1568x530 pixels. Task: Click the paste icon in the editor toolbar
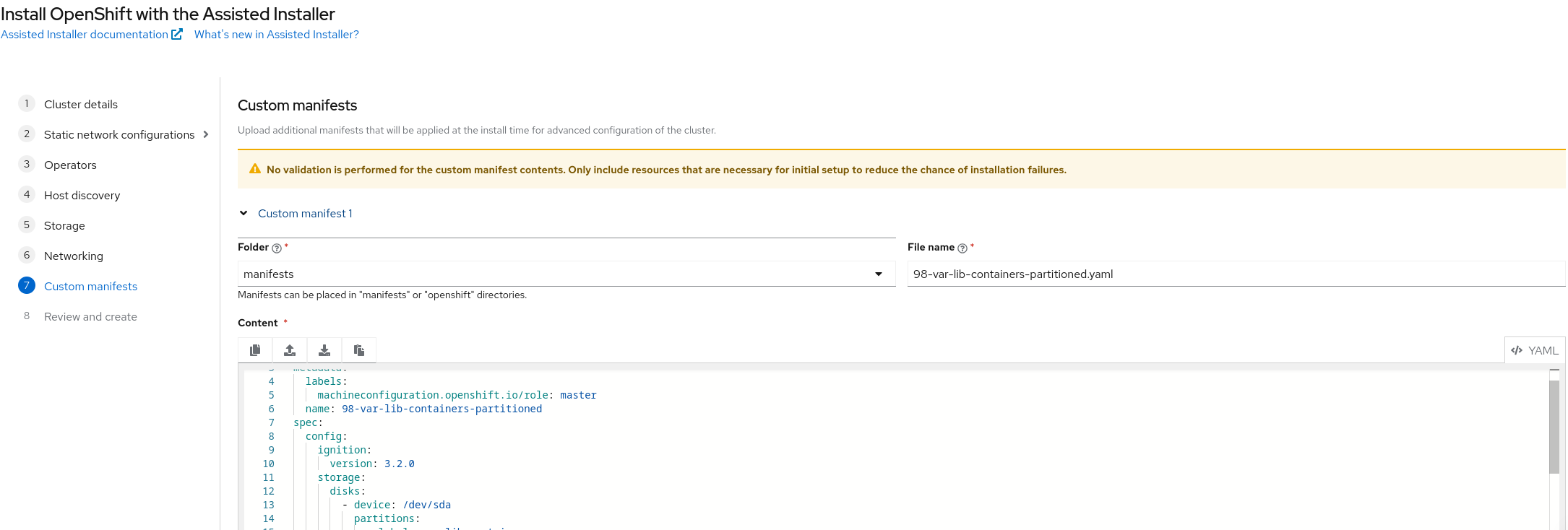pos(359,350)
